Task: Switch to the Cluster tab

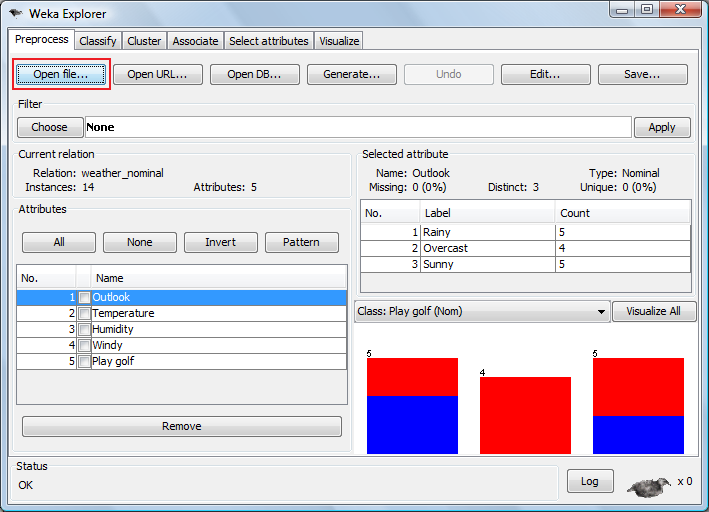Action: click(x=144, y=41)
